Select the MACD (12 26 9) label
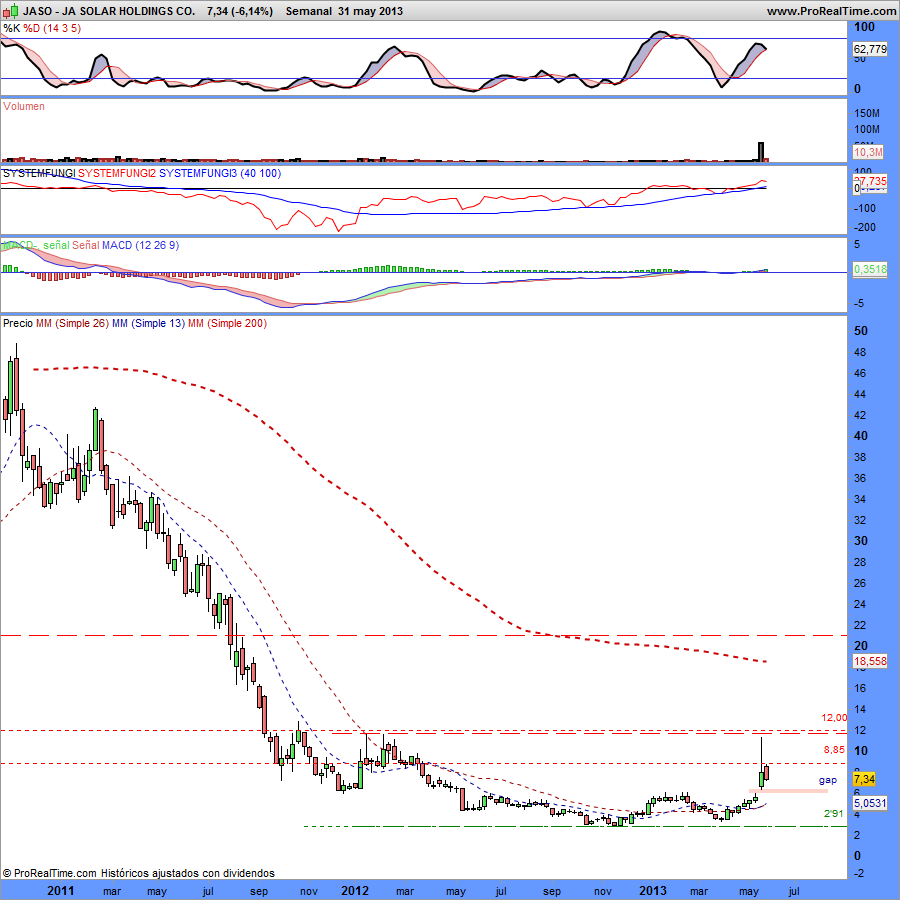Image resolution: width=900 pixels, height=900 pixels. pos(140,245)
